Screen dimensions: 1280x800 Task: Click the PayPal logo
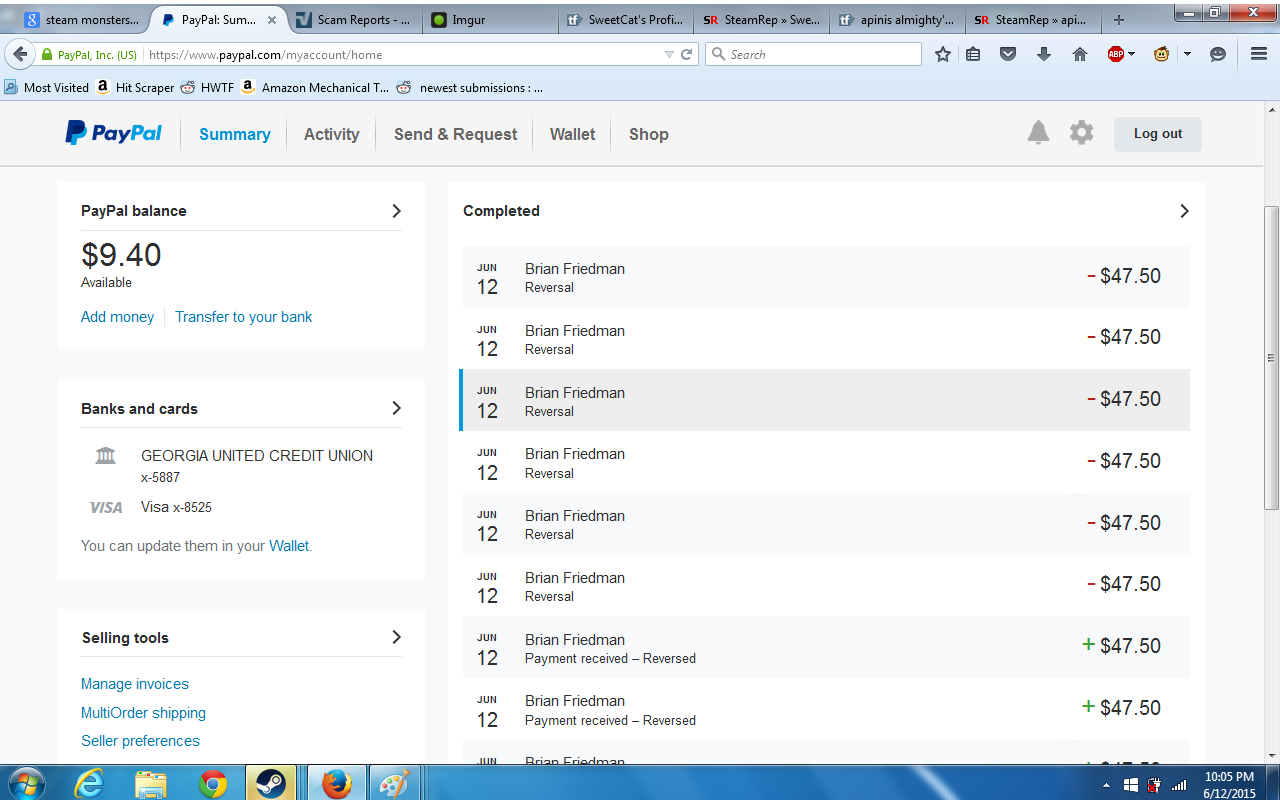pyautogui.click(x=114, y=133)
